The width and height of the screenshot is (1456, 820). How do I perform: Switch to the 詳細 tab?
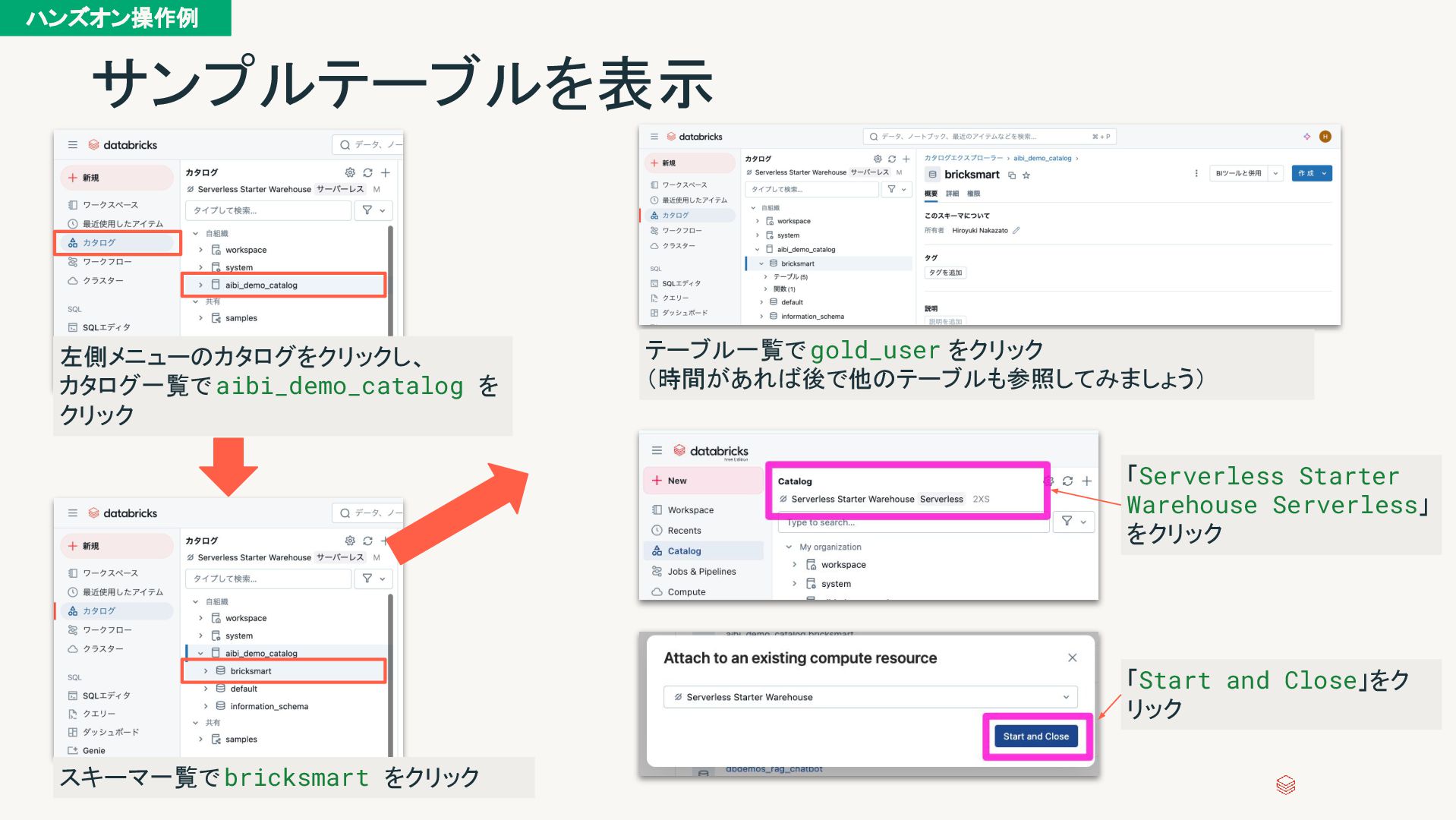coord(952,194)
